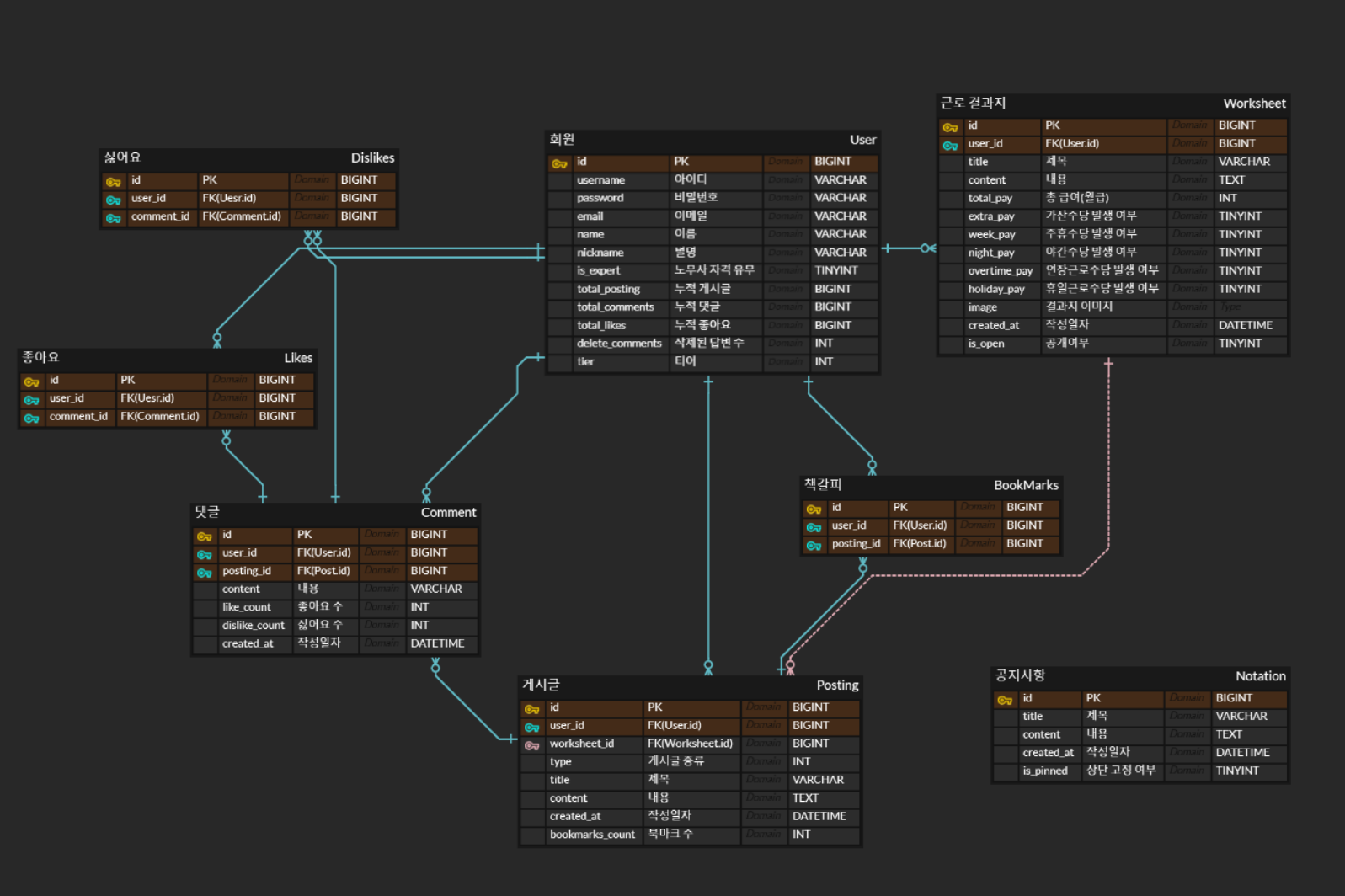The height and width of the screenshot is (896, 1345).
Task: Click the primary key icon in Likes id row
Action: pyautogui.click(x=32, y=381)
